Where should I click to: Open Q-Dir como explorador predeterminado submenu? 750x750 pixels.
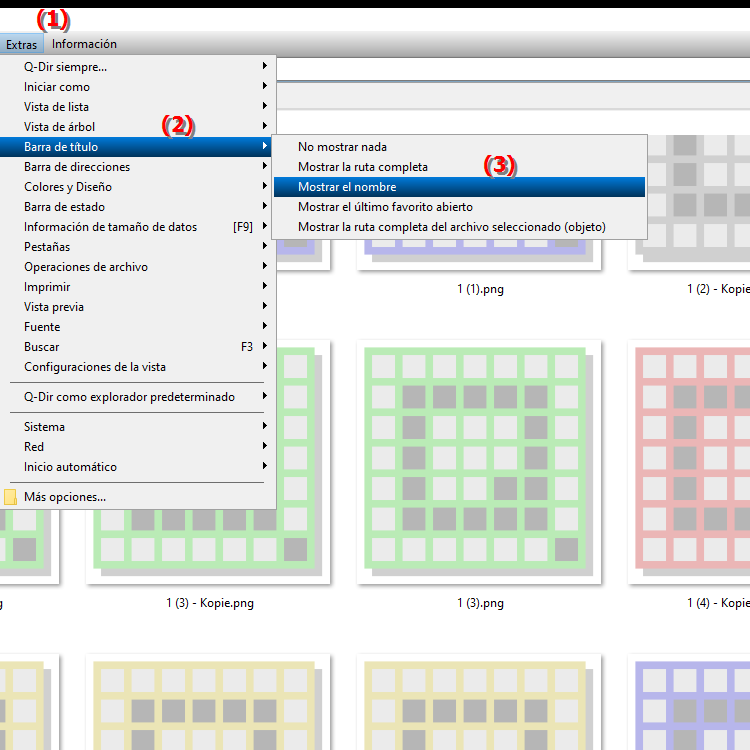point(138,397)
